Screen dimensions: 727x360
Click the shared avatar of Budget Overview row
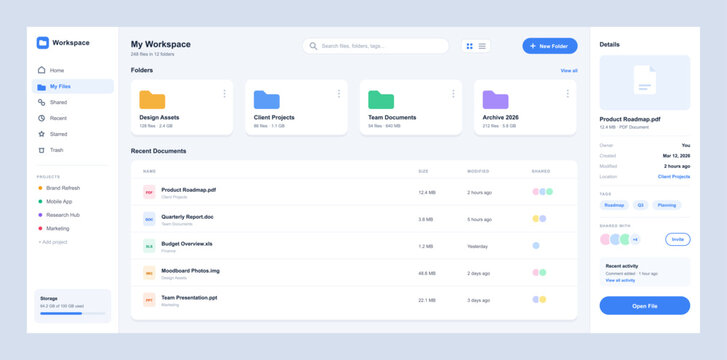click(536, 245)
